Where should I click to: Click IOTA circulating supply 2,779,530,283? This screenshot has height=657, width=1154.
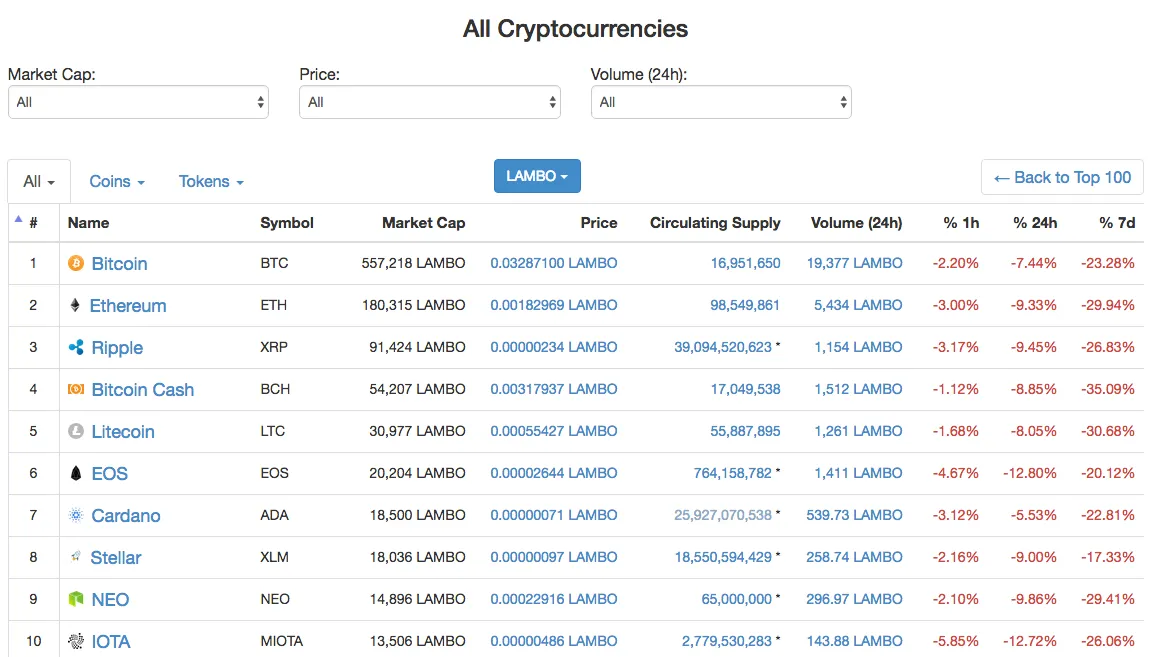[x=726, y=641]
